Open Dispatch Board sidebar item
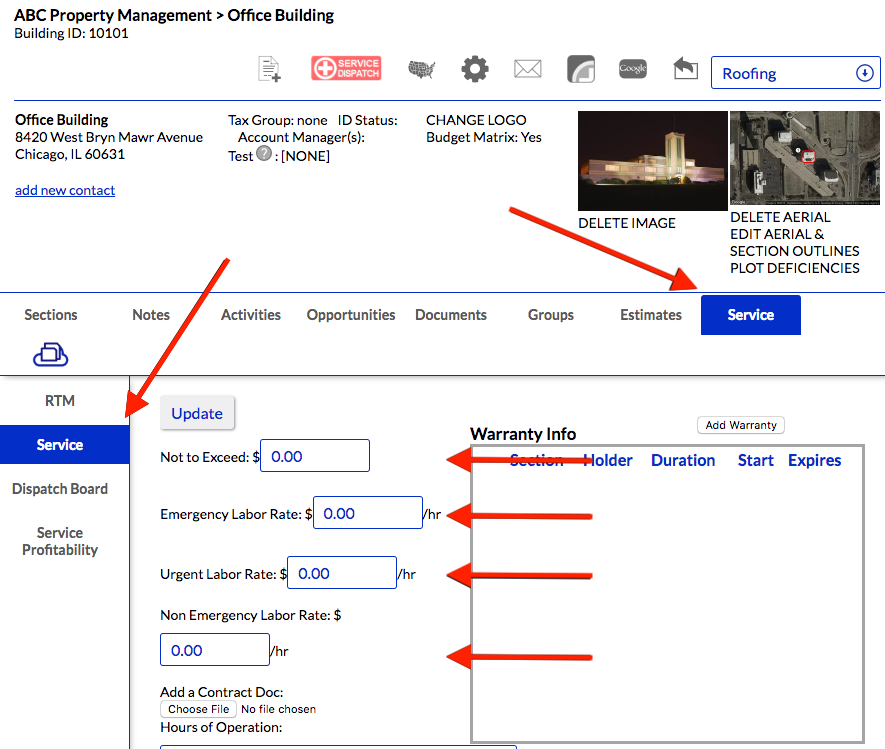885x749 pixels. (60, 489)
